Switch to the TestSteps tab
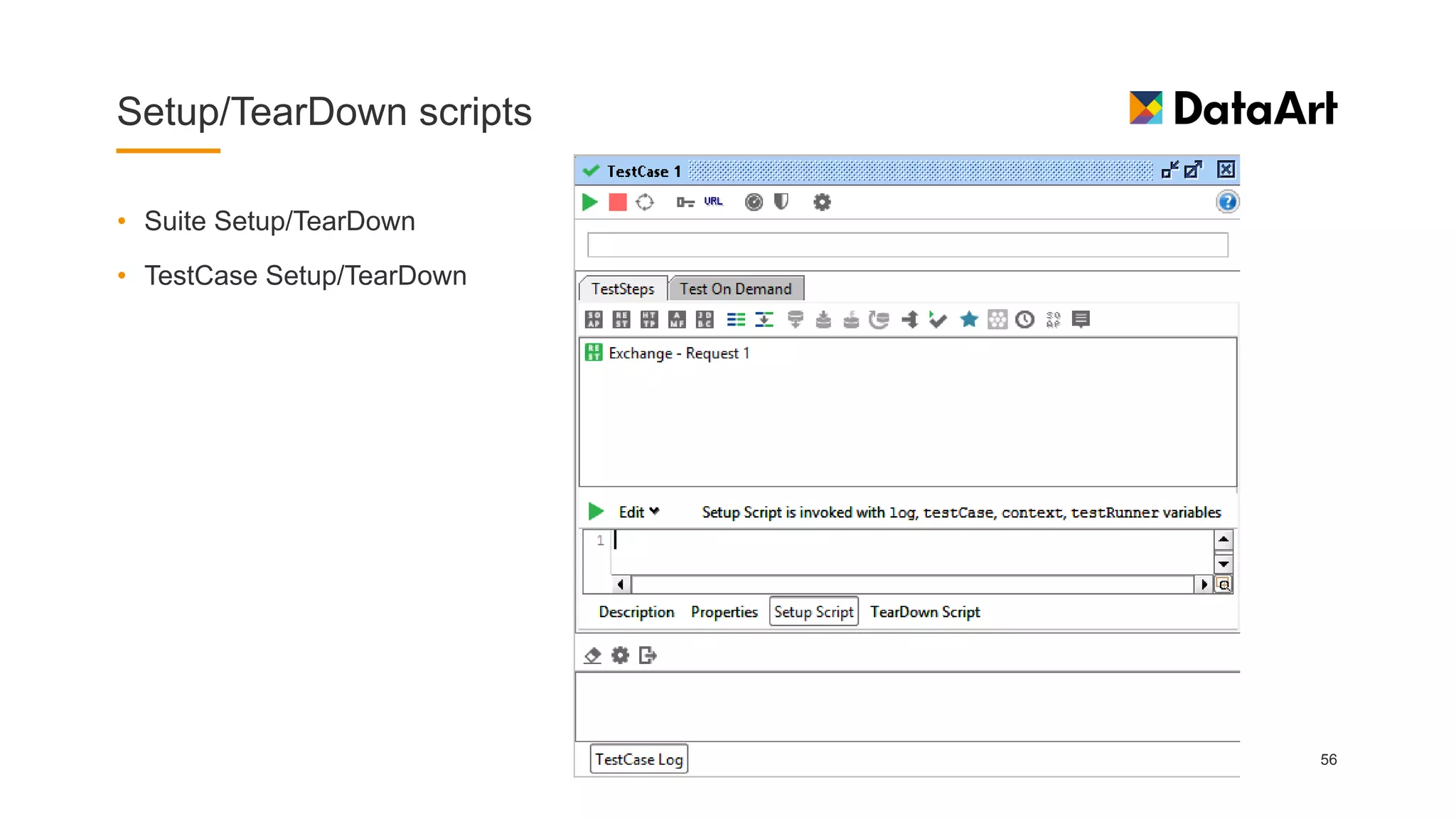1456x819 pixels. tap(623, 289)
